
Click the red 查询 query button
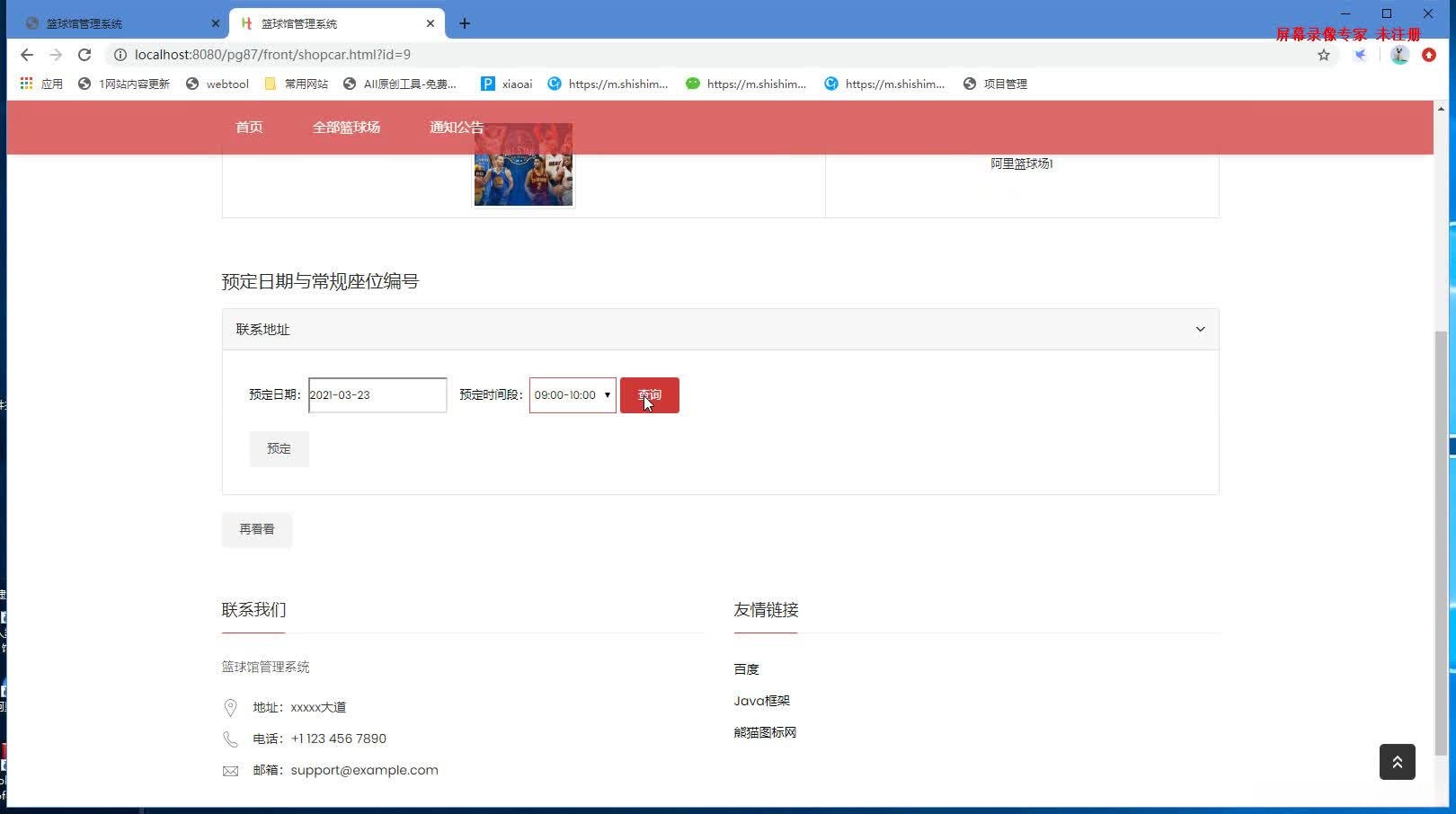tap(649, 395)
